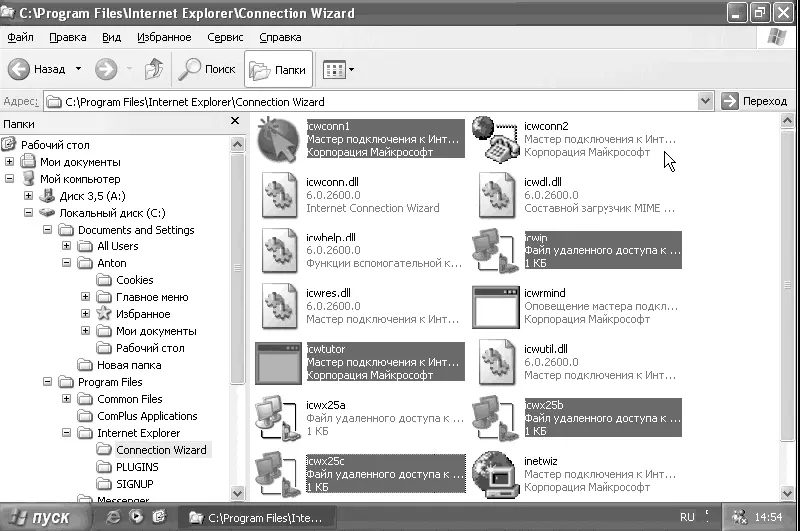Launch Windows Media Player from quick launch

click(136, 517)
